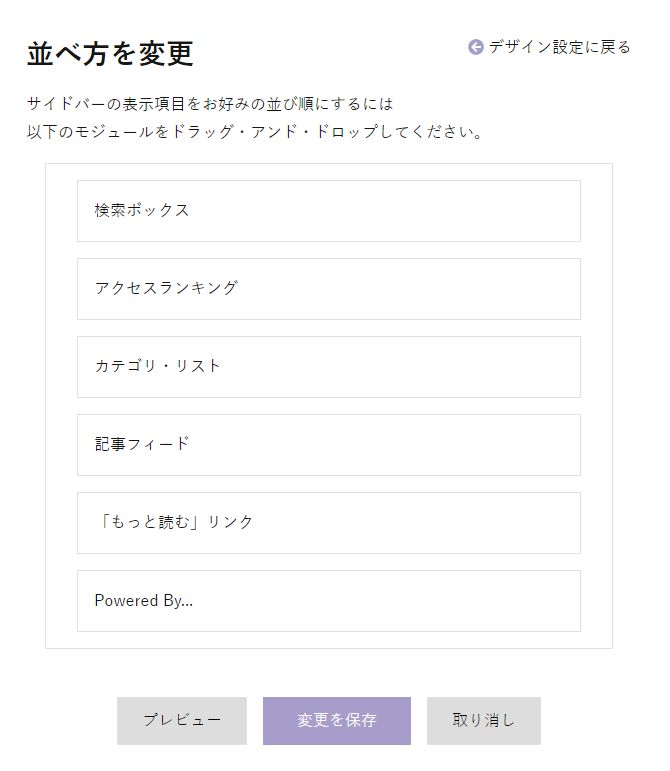Click the サイドバーの表示項目 instruction line
The image size is (670, 771).
[210, 104]
